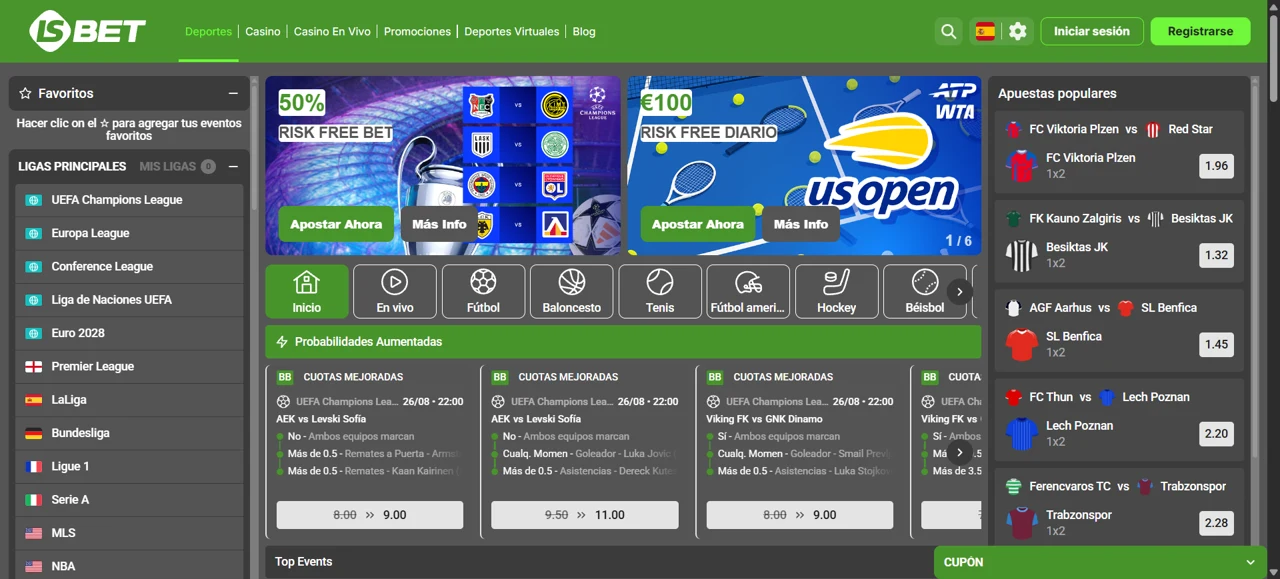This screenshot has width=1280, height=579.
Task: Click Apostar Ahora on Champions League banner
Action: pyautogui.click(x=336, y=224)
